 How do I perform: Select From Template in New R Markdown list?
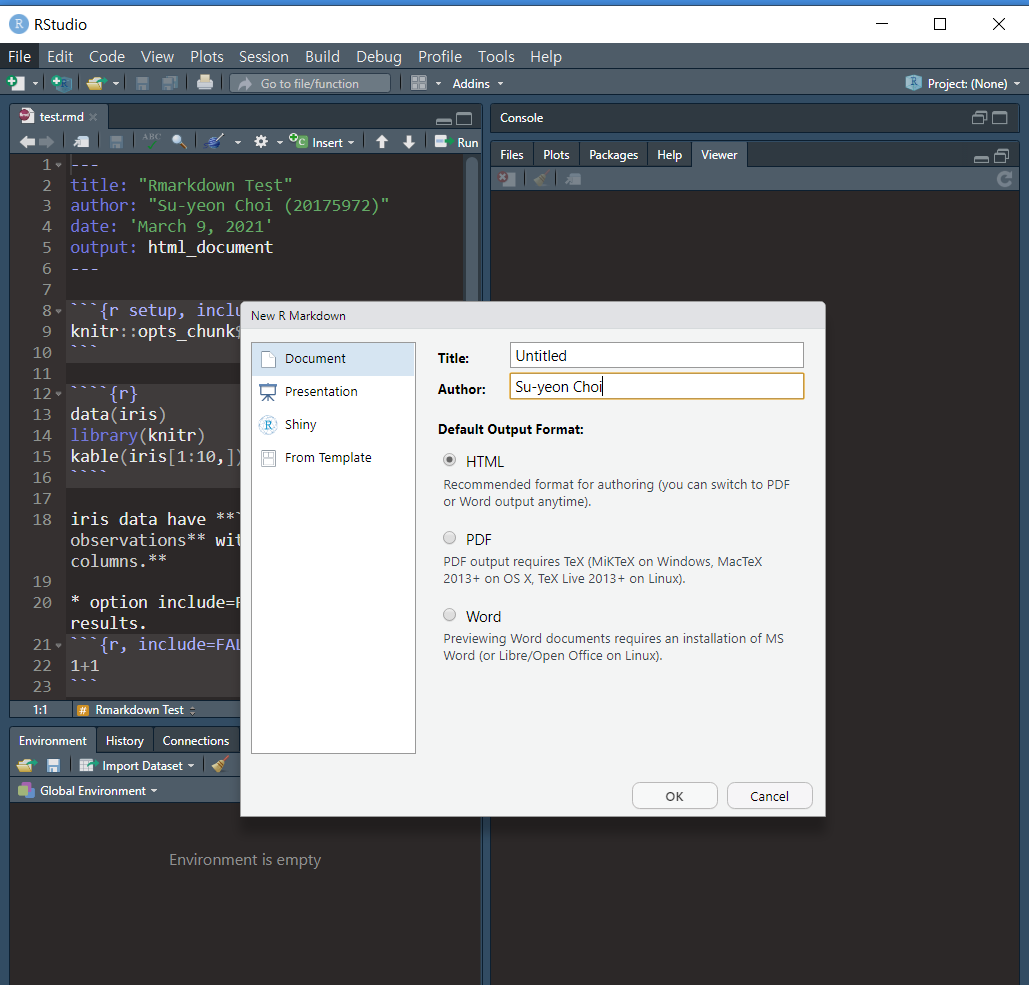(333, 457)
